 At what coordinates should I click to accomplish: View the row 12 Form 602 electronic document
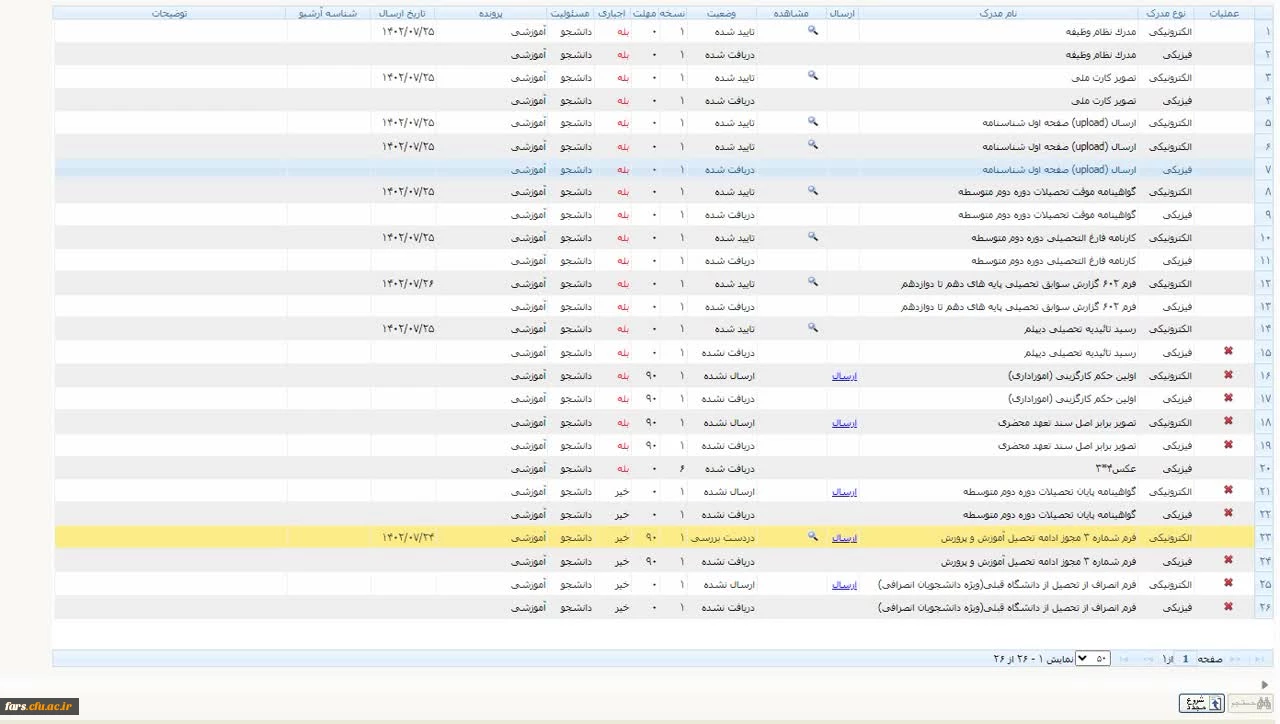click(x=813, y=283)
